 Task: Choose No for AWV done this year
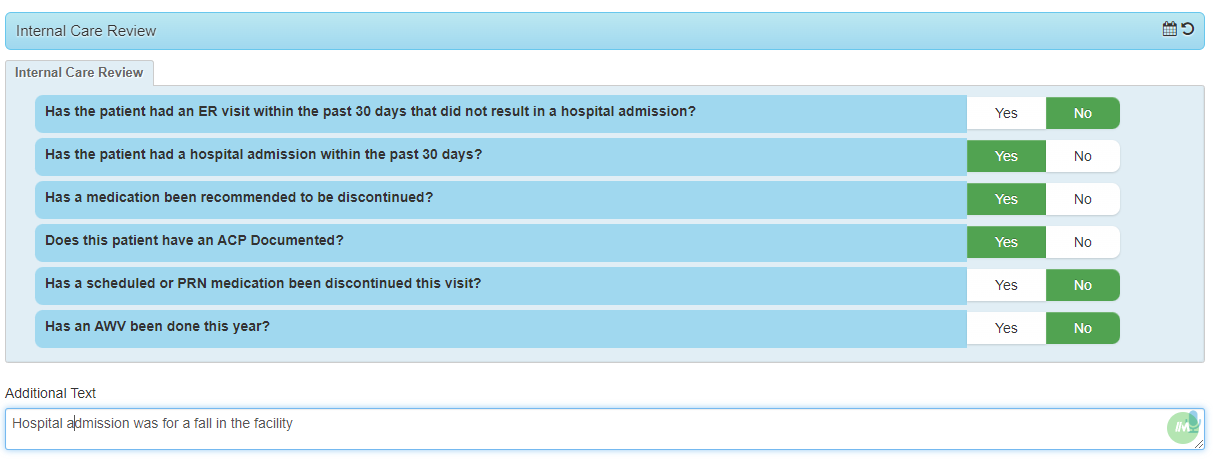click(x=1083, y=328)
